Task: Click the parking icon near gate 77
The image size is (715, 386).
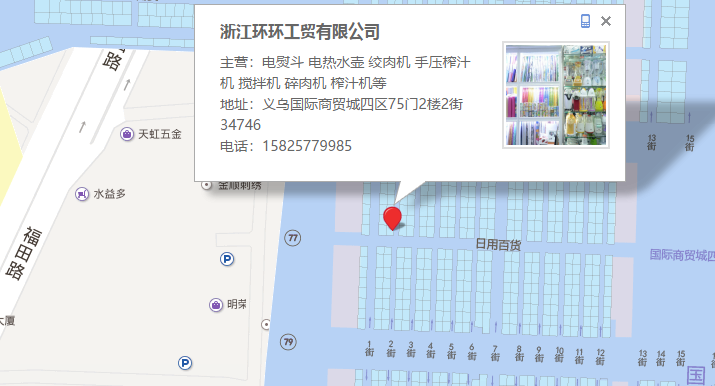Action: pyautogui.click(x=227, y=259)
